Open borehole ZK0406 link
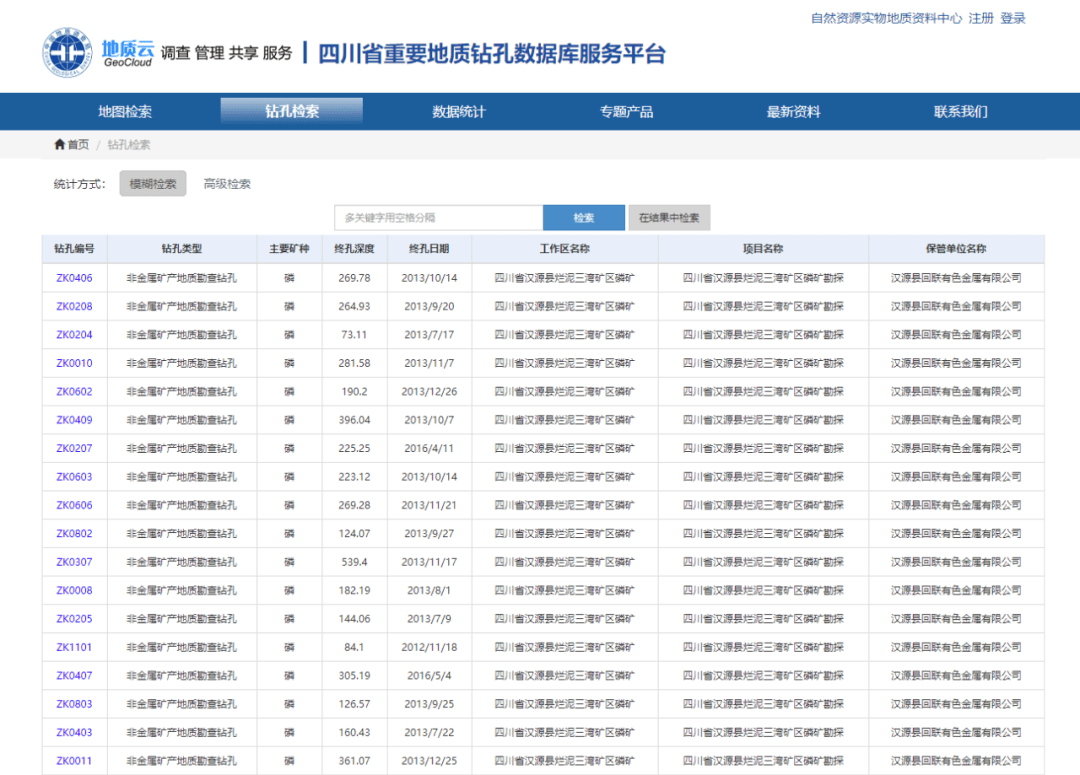This screenshot has height=775, width=1080. point(74,278)
